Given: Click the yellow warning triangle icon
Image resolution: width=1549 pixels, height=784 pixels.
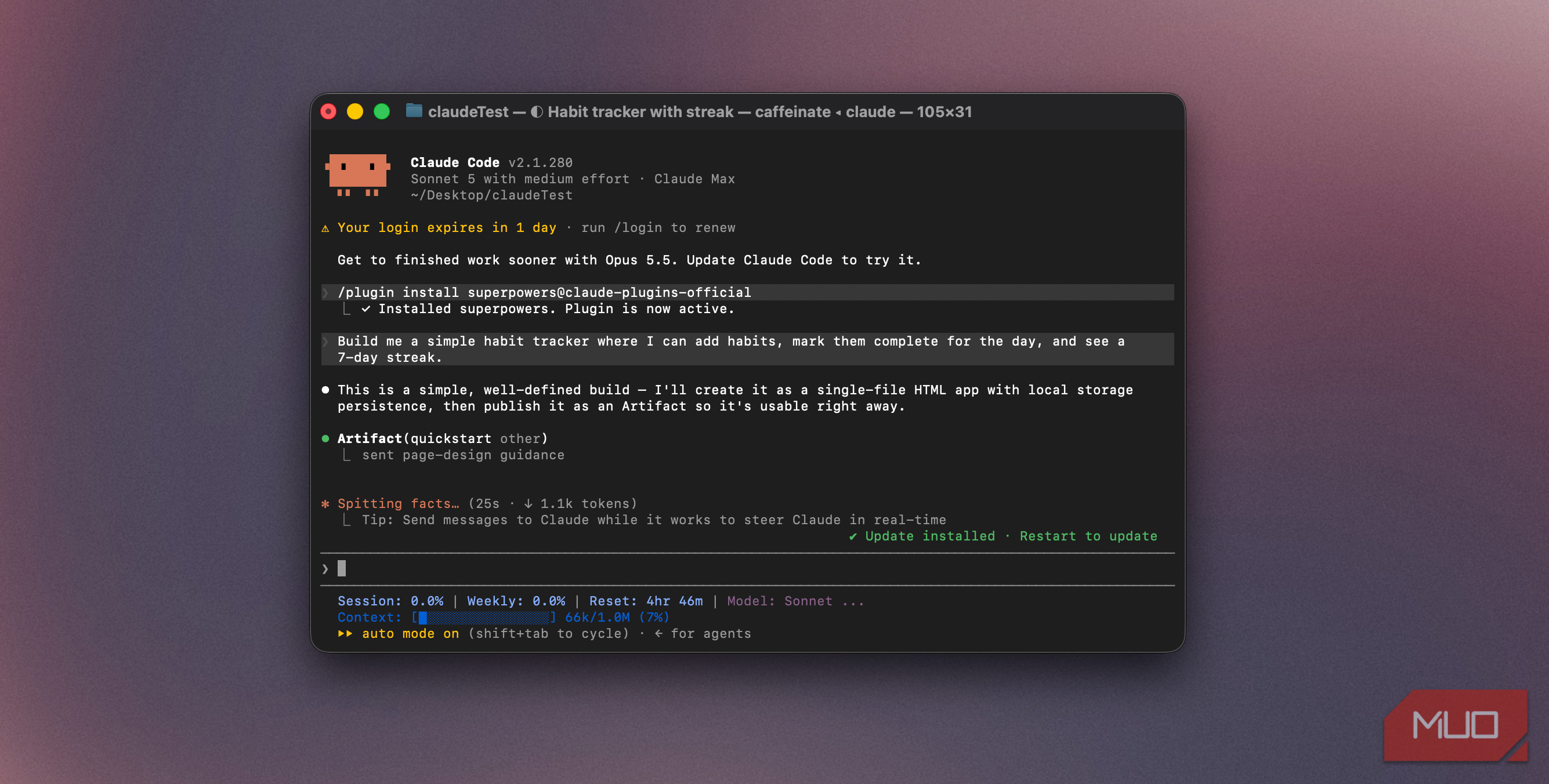Looking at the screenshot, I should [325, 228].
